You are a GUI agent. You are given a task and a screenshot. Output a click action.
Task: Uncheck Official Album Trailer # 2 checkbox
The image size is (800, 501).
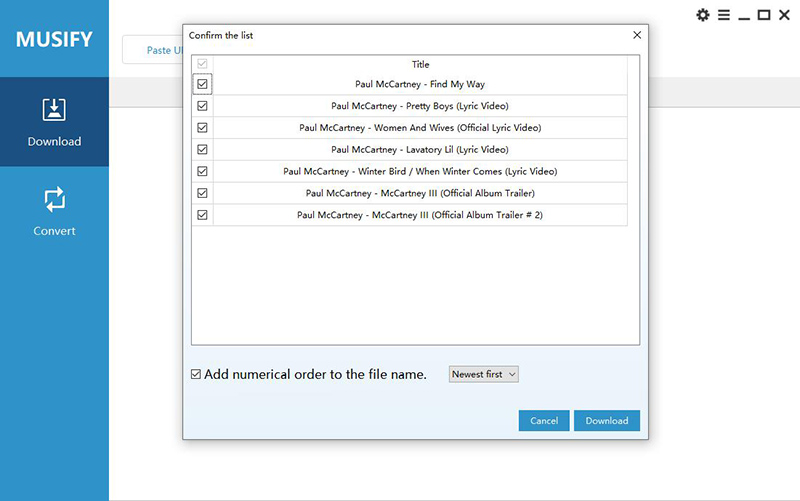click(202, 215)
